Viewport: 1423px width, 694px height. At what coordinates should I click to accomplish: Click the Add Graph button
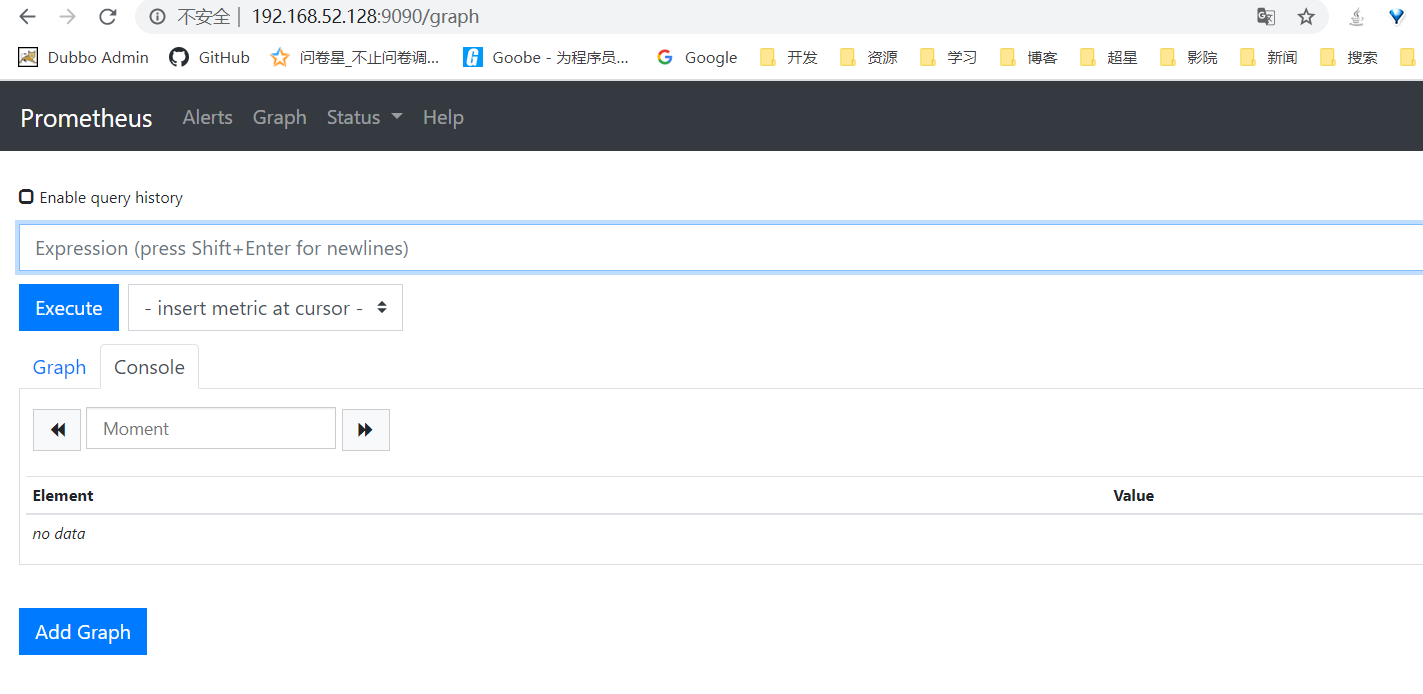coord(83,632)
